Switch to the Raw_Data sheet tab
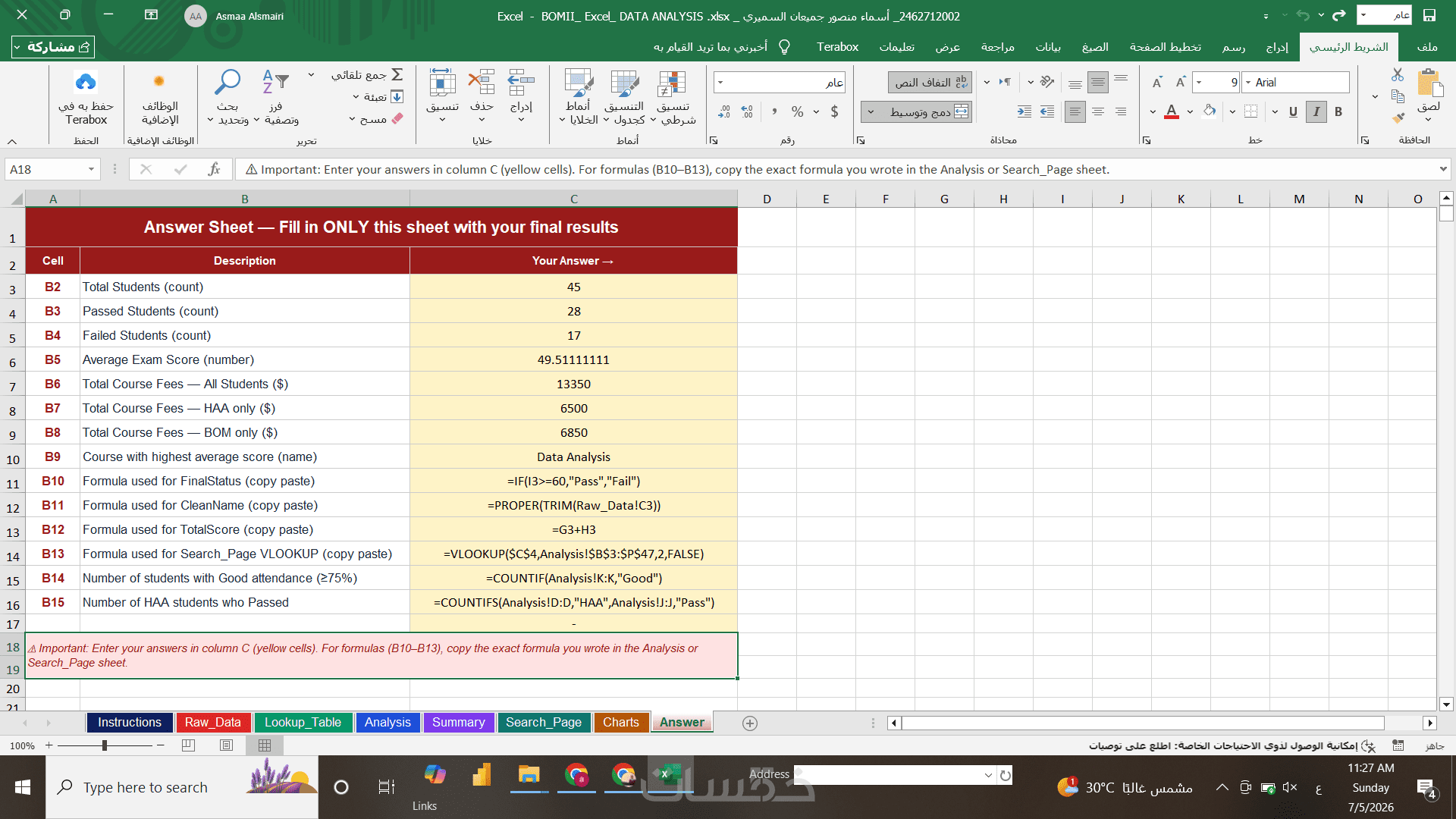Viewport: 1456px width, 819px height. coord(212,723)
